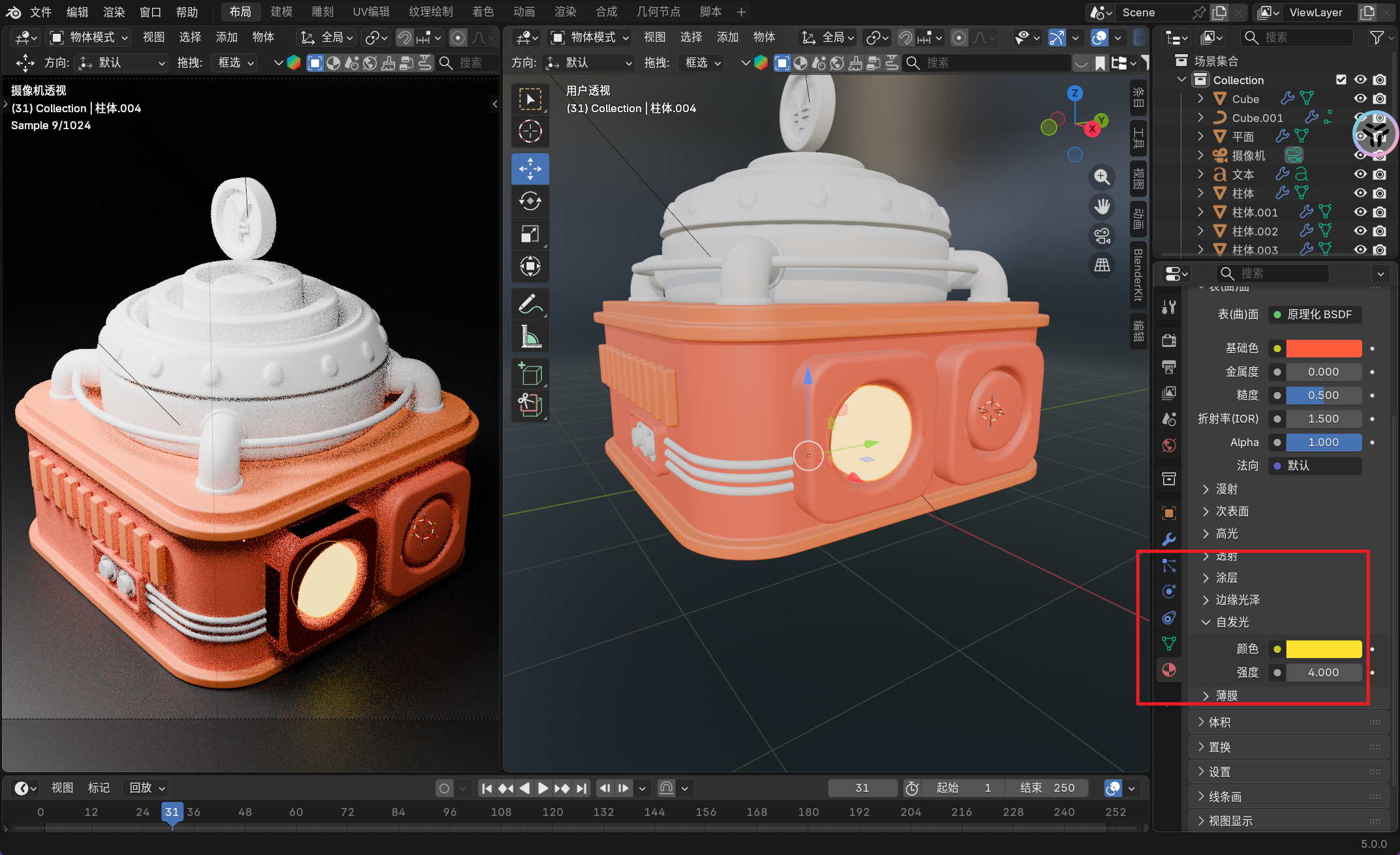
Task: Toggle visibility of 柱体.001 in outliner
Action: click(1360, 212)
